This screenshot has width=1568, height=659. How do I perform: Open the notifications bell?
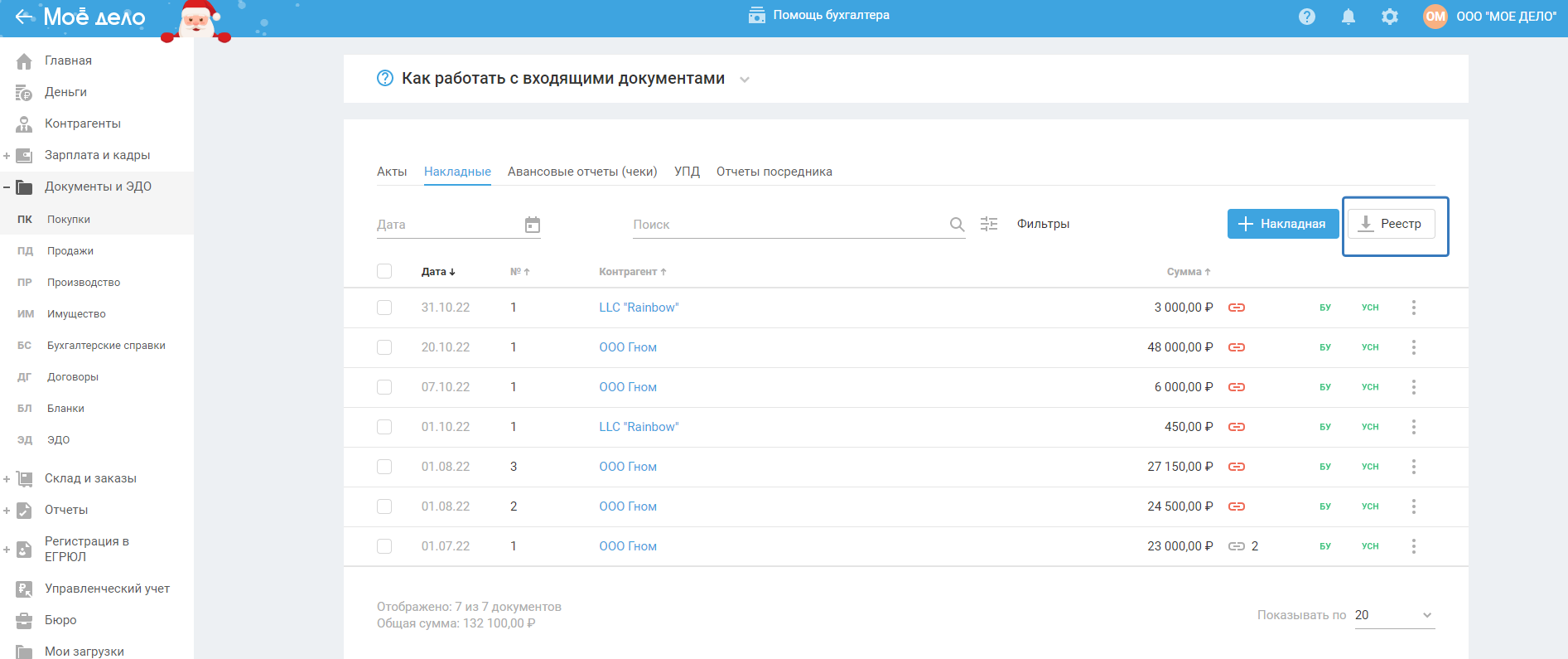[x=1348, y=17]
